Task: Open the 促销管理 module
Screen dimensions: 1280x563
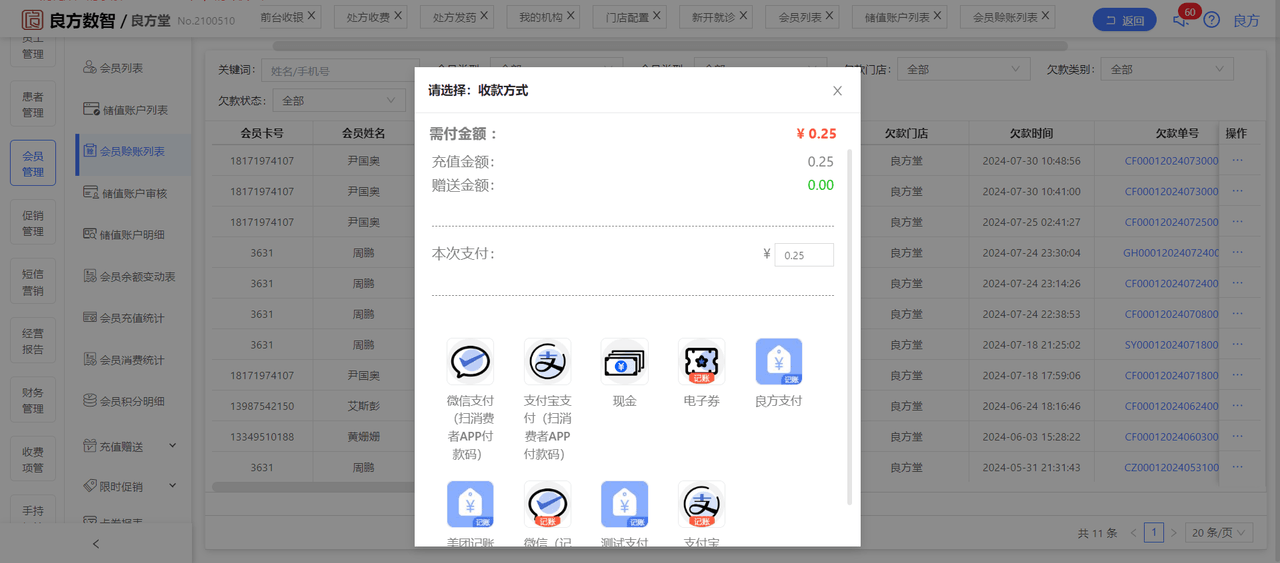Action: pos(33,223)
